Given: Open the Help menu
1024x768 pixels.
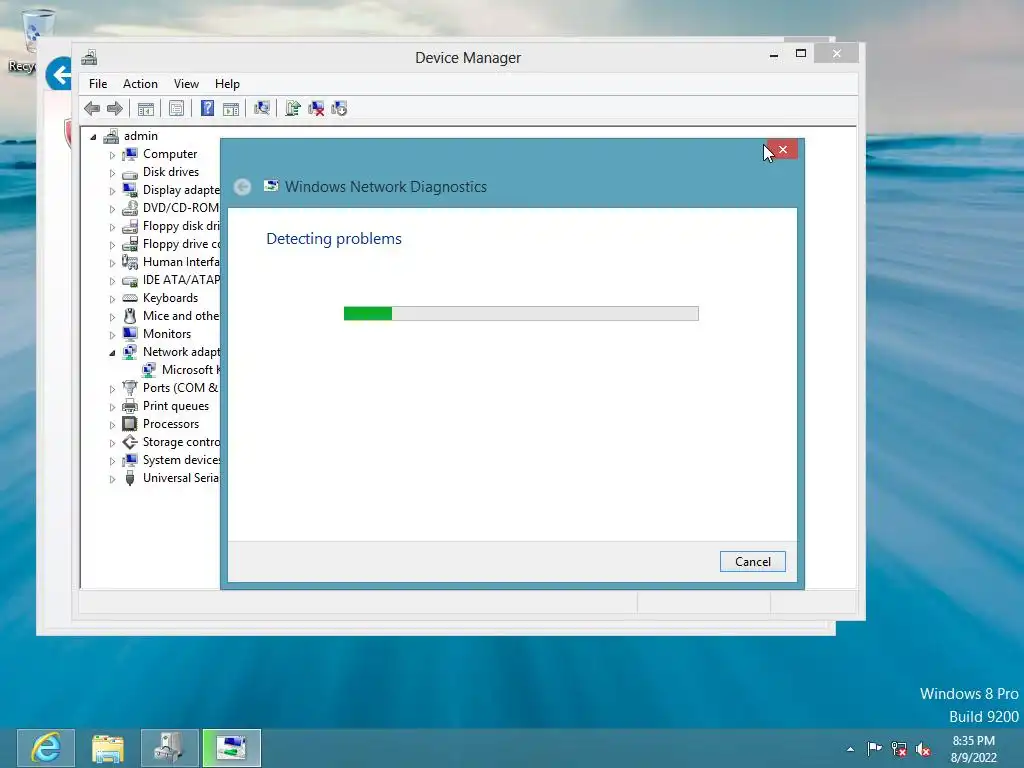Looking at the screenshot, I should click(227, 84).
